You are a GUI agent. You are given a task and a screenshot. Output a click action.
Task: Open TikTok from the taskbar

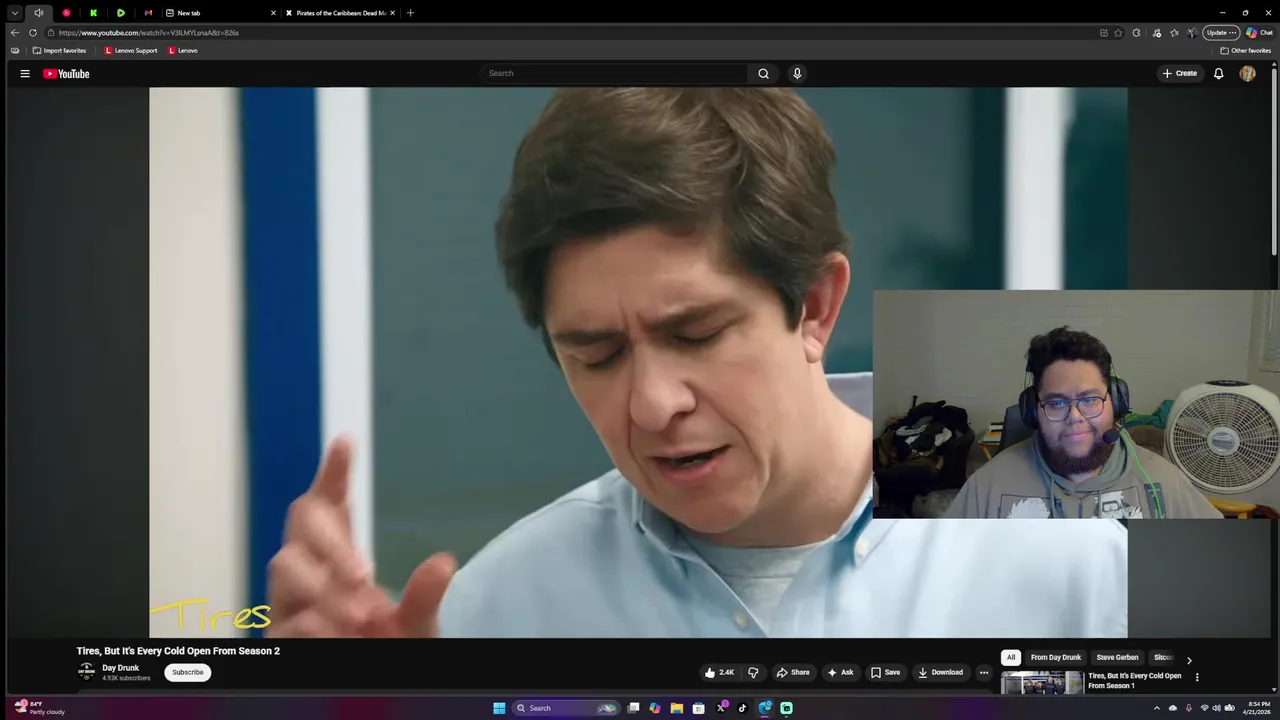coord(742,708)
